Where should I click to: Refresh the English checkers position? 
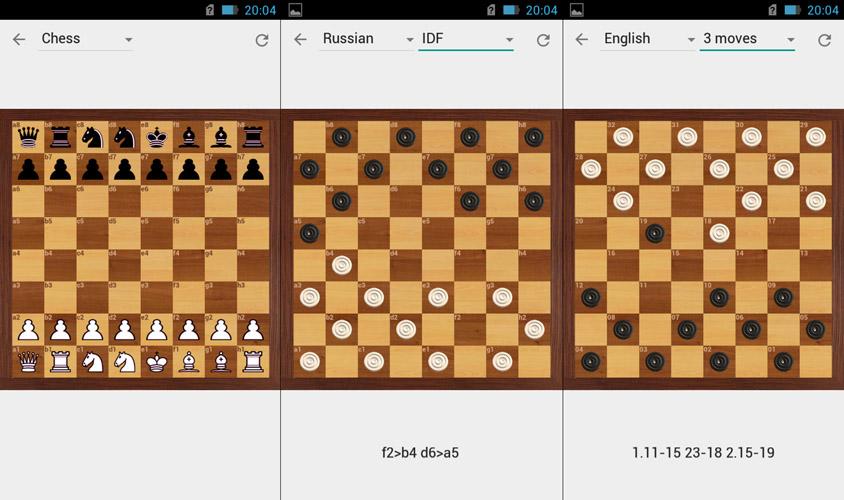coord(825,40)
